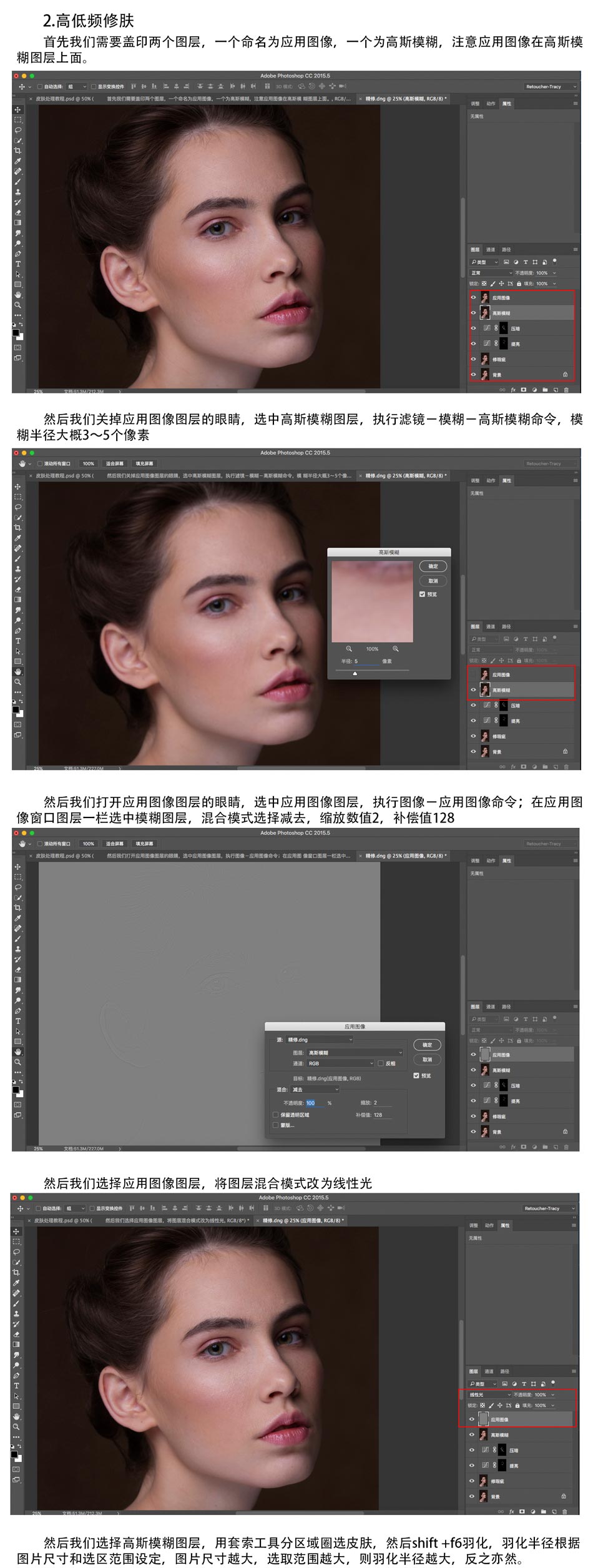Toggle 预览 checkbox in Gaussian Blur dialog
Screen dimensions: 593x1568
(423, 594)
